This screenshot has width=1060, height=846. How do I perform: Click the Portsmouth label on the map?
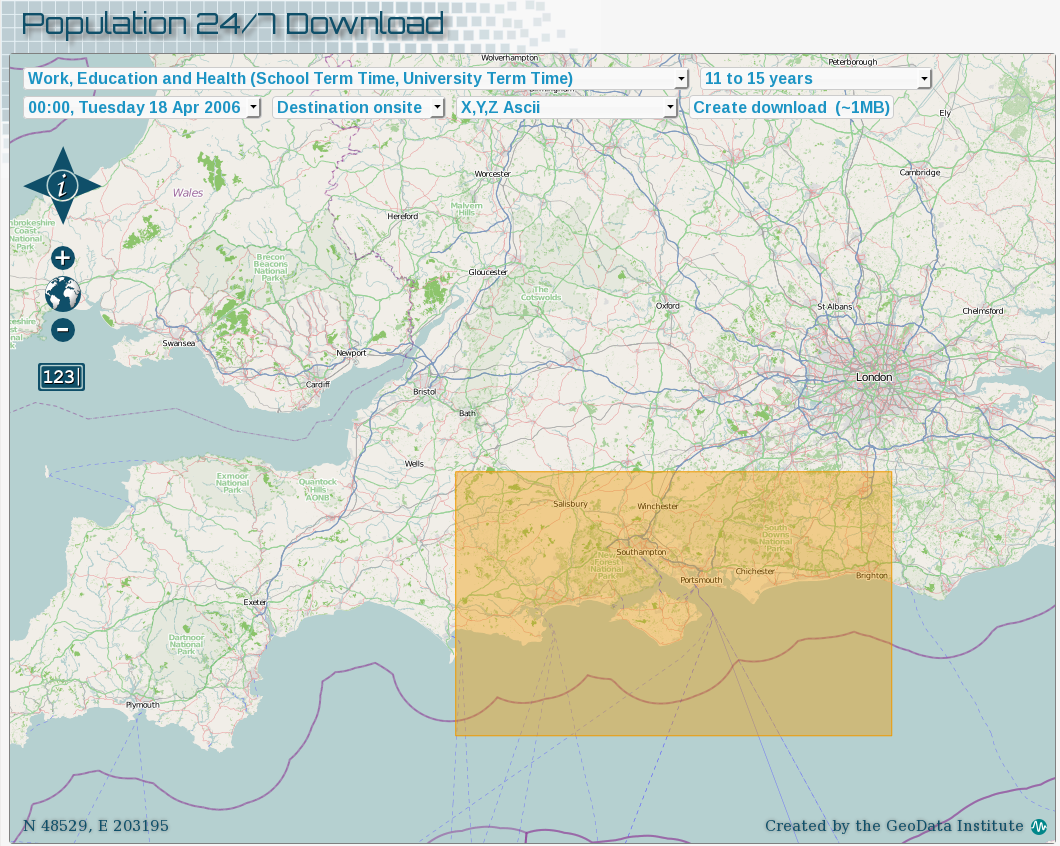pyautogui.click(x=701, y=580)
